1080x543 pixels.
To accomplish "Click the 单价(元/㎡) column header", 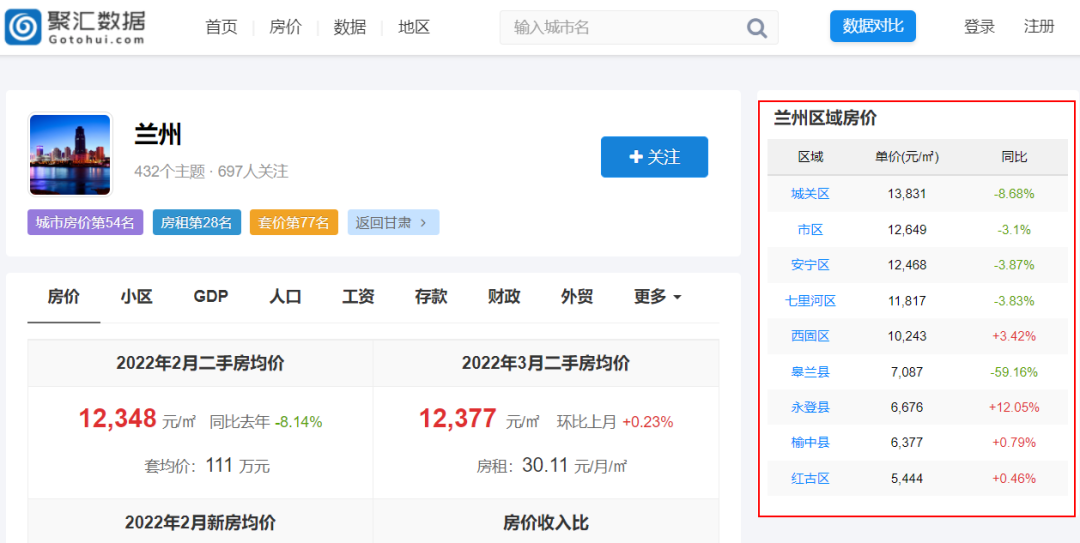I will coord(907,157).
